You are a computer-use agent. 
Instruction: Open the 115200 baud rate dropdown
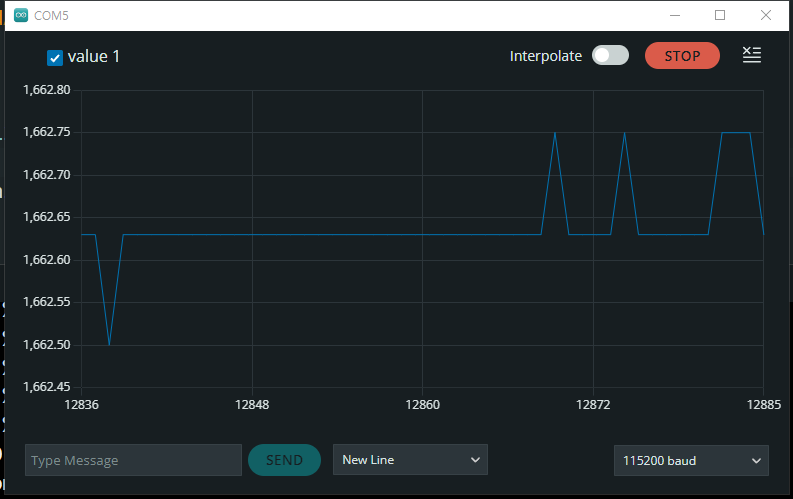pos(691,461)
